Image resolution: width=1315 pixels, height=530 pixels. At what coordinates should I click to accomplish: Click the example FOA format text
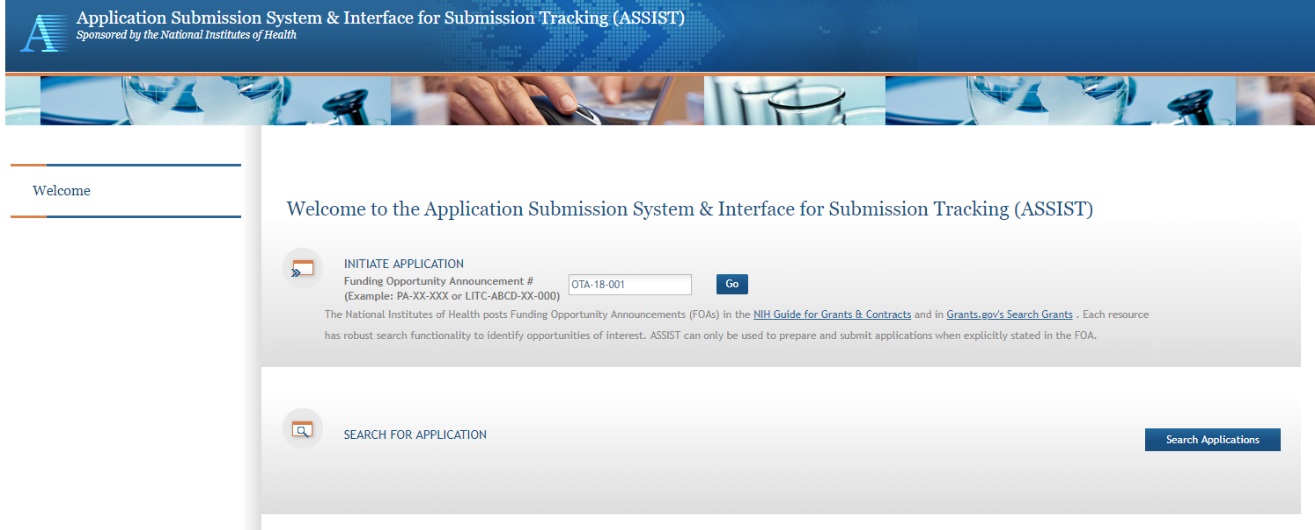(452, 297)
